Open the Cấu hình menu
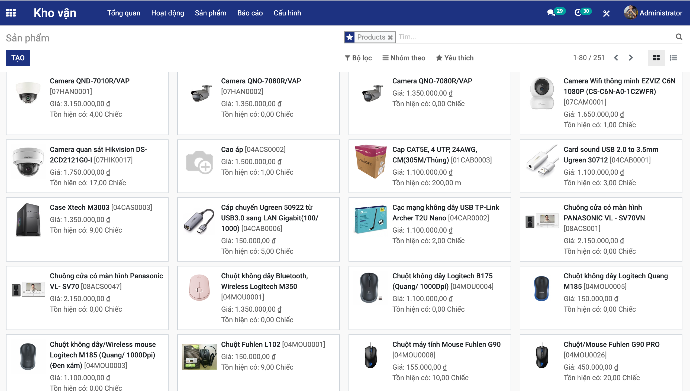Viewport: 690px width, 391px height. (287, 13)
